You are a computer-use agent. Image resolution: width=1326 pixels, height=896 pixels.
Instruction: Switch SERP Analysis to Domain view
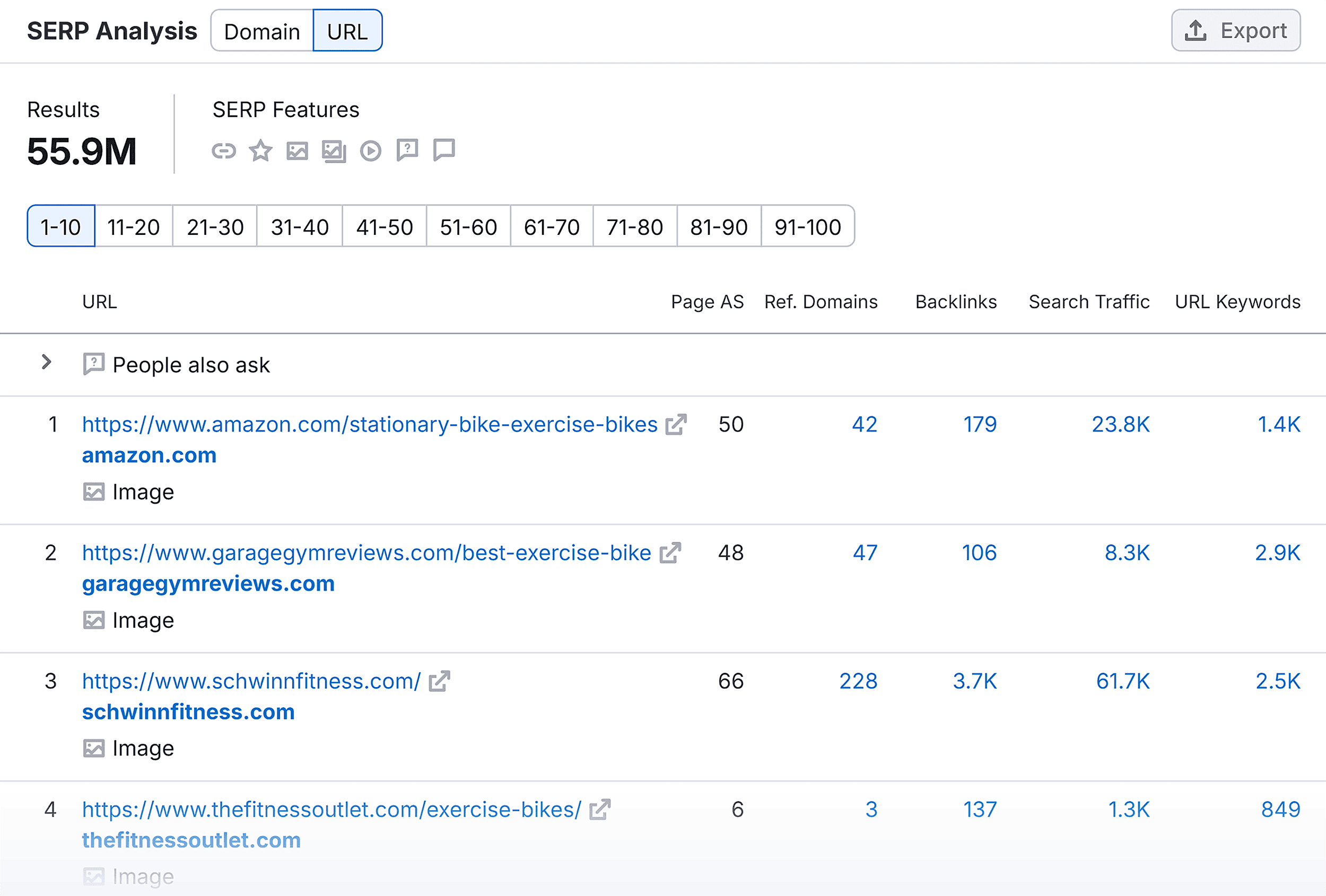pos(262,31)
